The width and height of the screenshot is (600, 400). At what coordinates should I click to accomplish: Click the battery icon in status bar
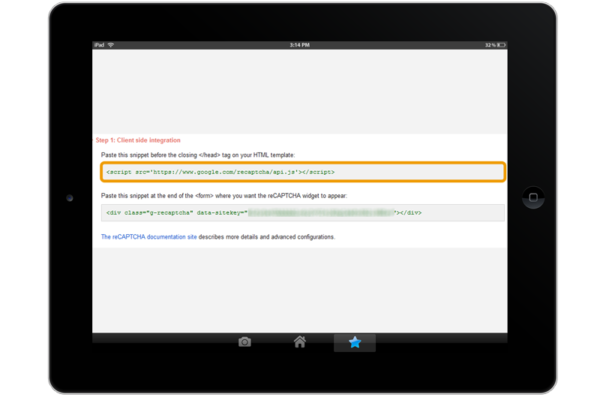click(500, 45)
